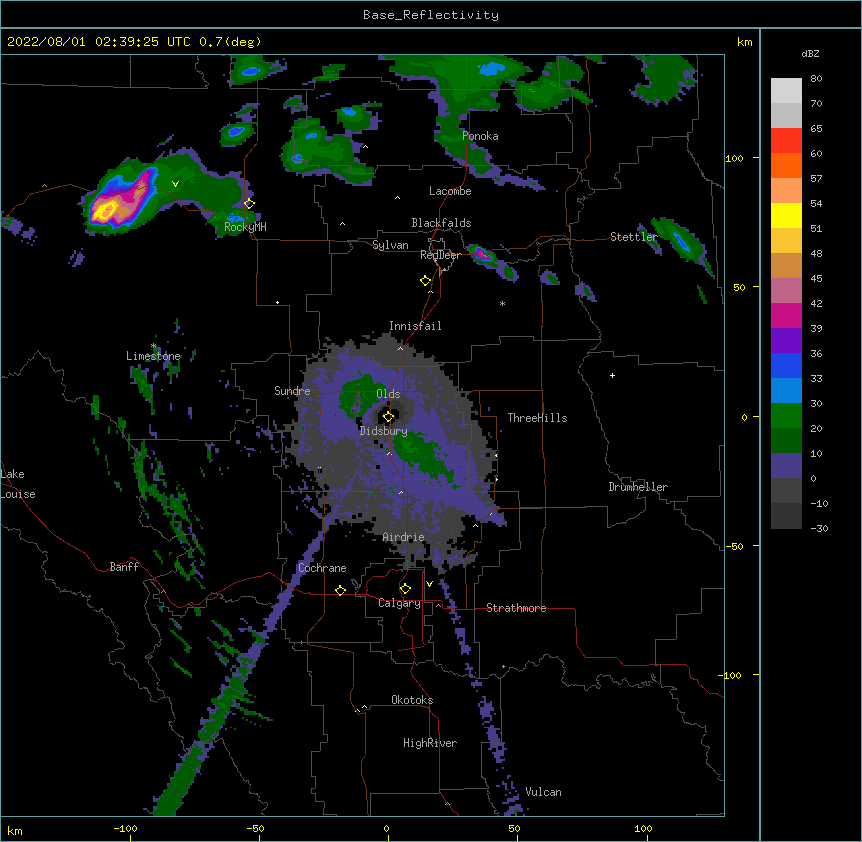This screenshot has width=862, height=842.
Task: Click the Olds town label
Action: 388,394
